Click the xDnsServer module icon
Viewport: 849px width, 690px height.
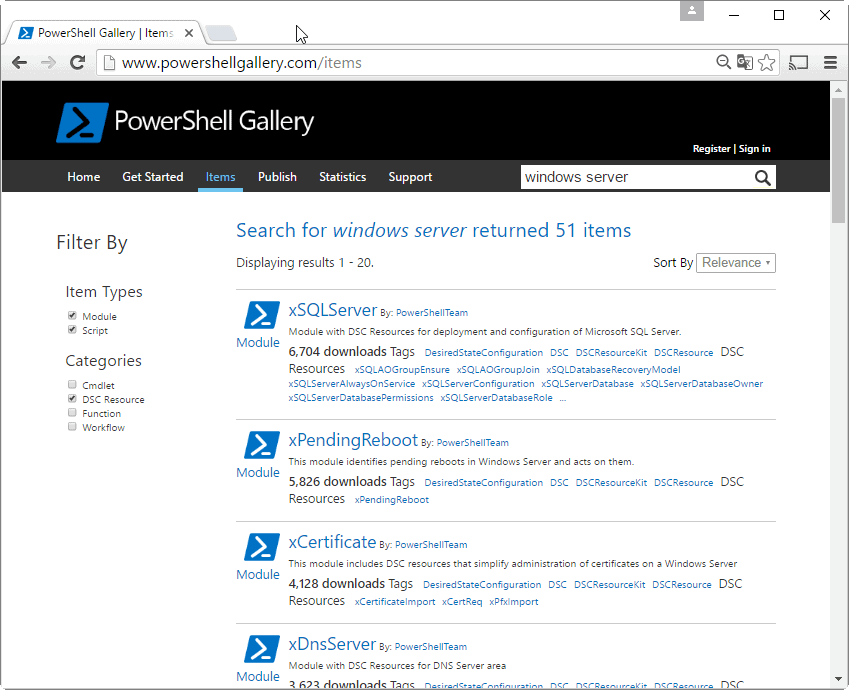click(262, 649)
